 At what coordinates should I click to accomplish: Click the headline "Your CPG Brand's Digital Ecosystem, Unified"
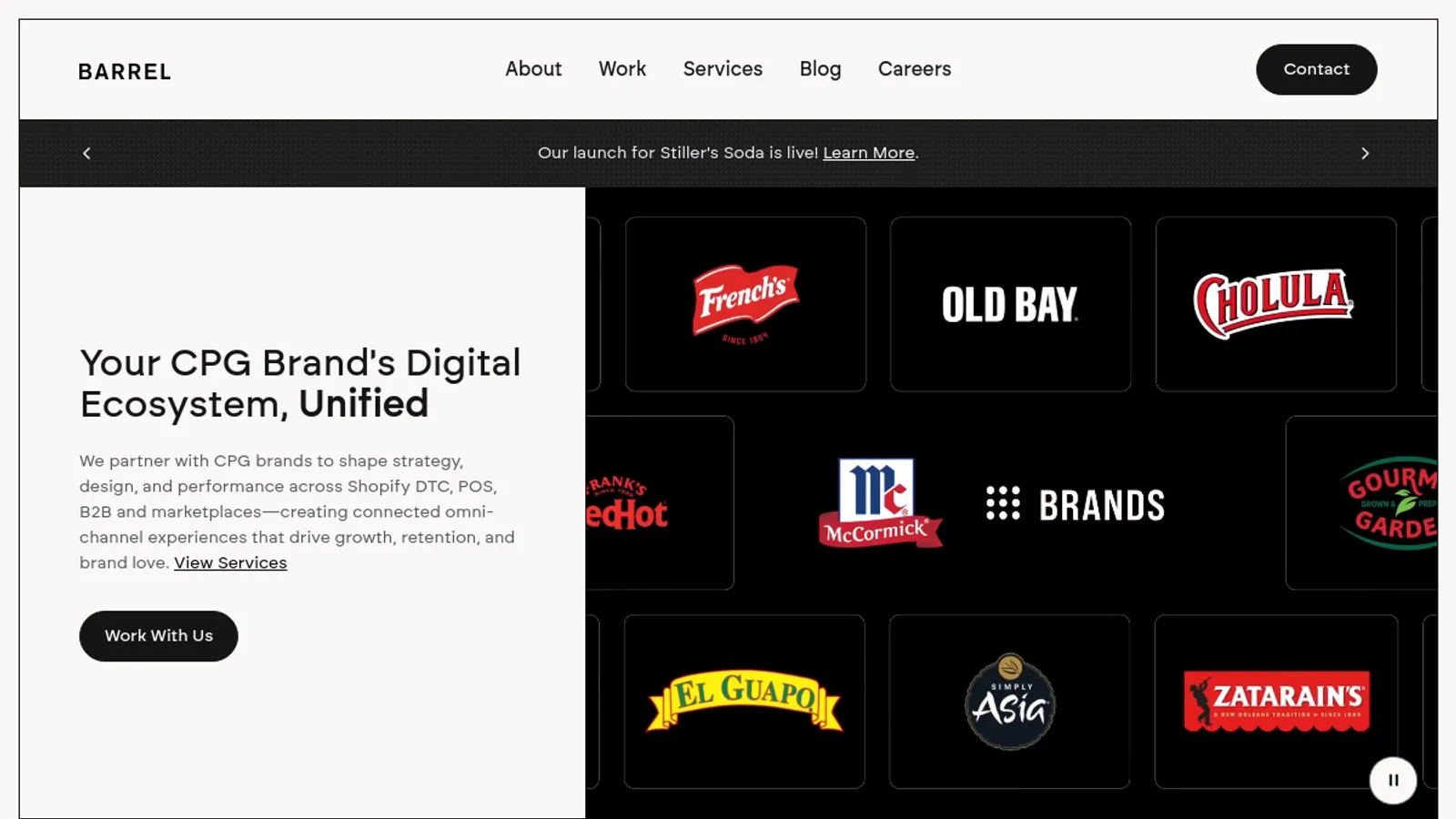pos(300,383)
